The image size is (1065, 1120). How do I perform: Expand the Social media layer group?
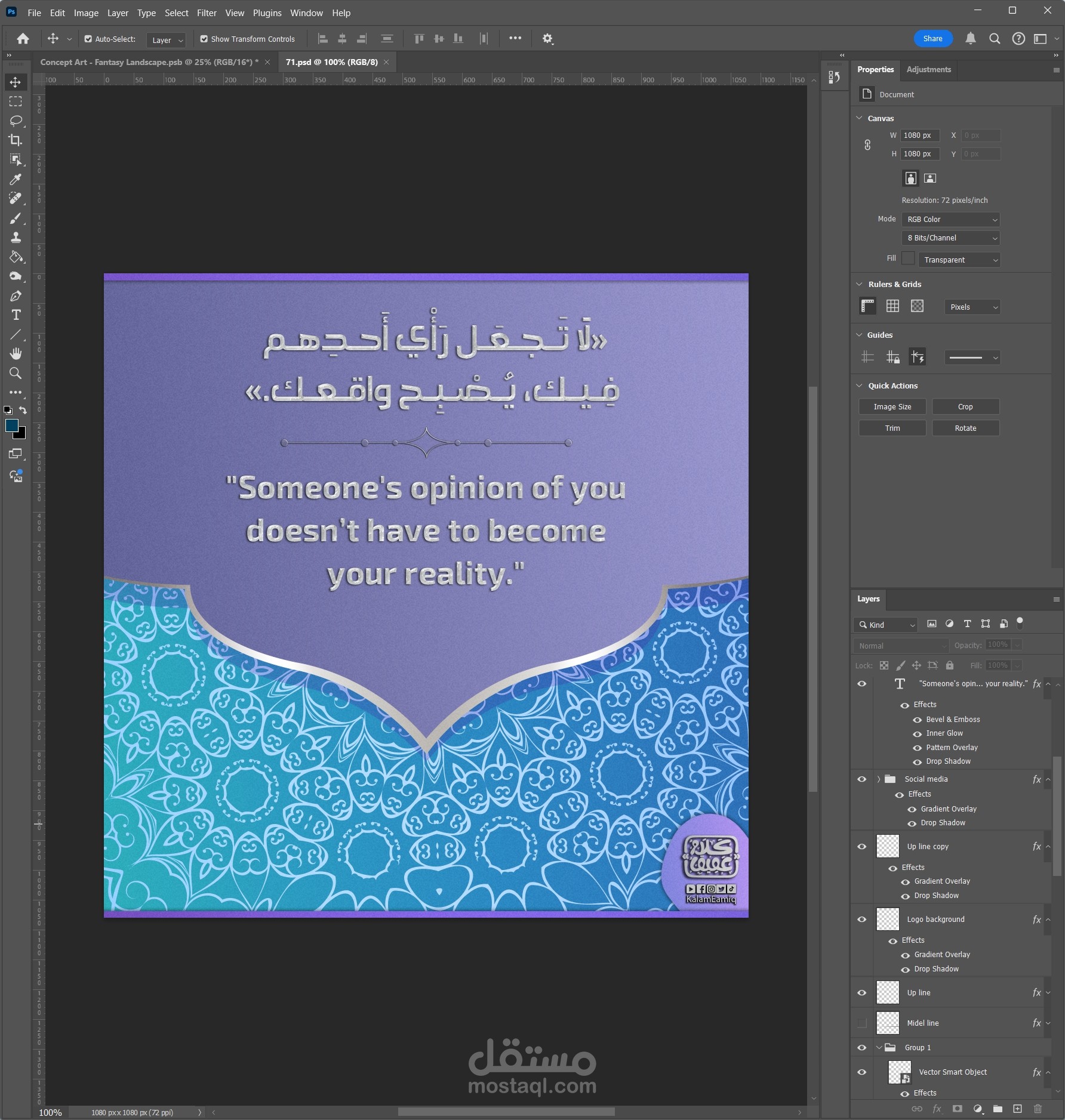879,779
